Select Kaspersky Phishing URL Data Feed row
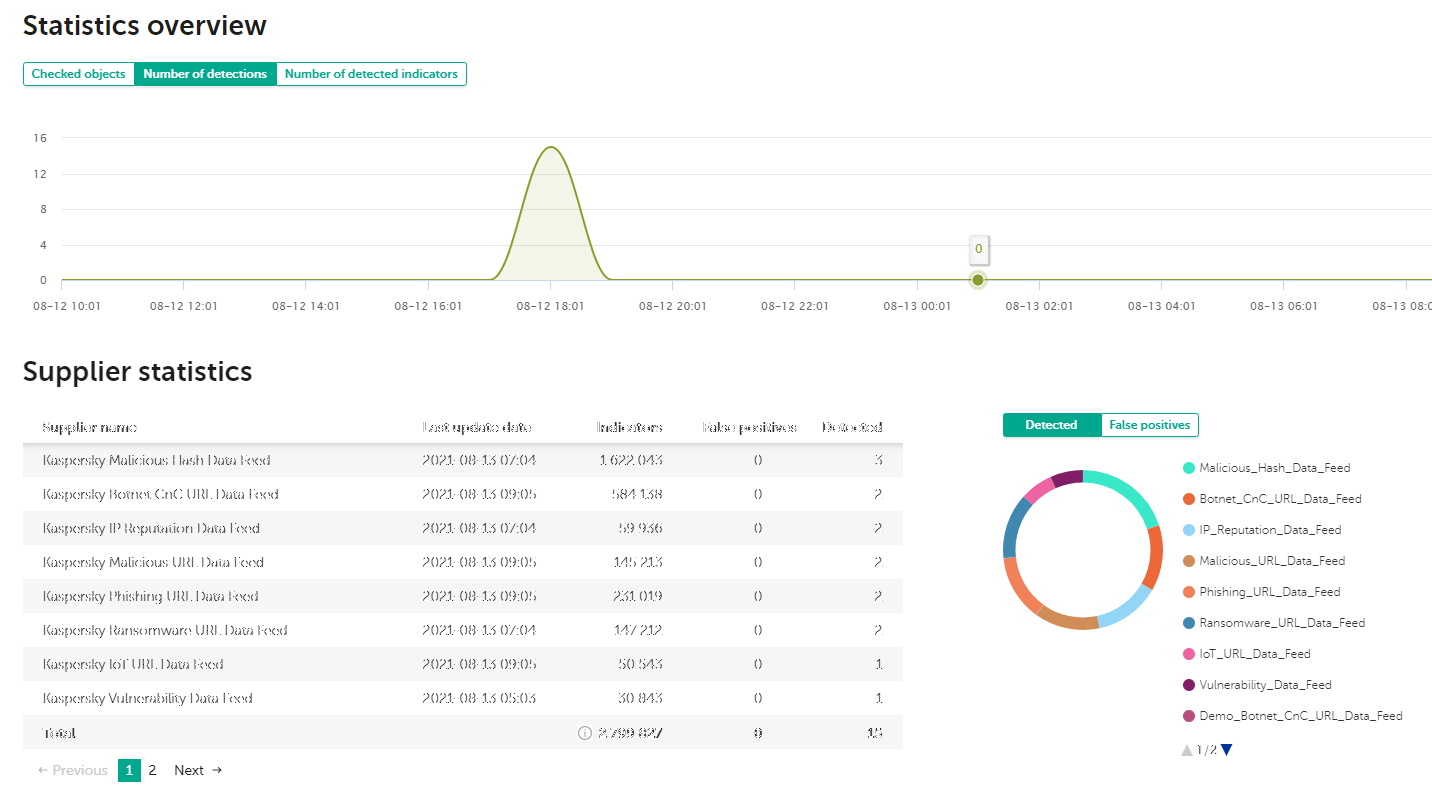This screenshot has height=796, width=1432. coord(463,597)
